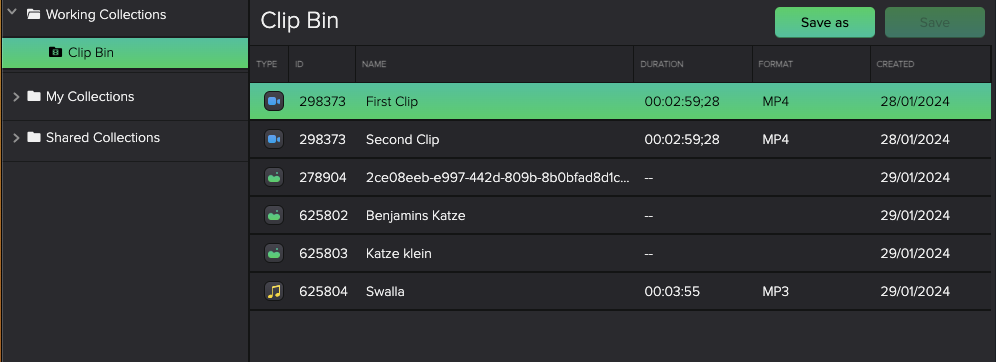Select the Swalla audio row
Screen dimensions: 996x362
620,292
